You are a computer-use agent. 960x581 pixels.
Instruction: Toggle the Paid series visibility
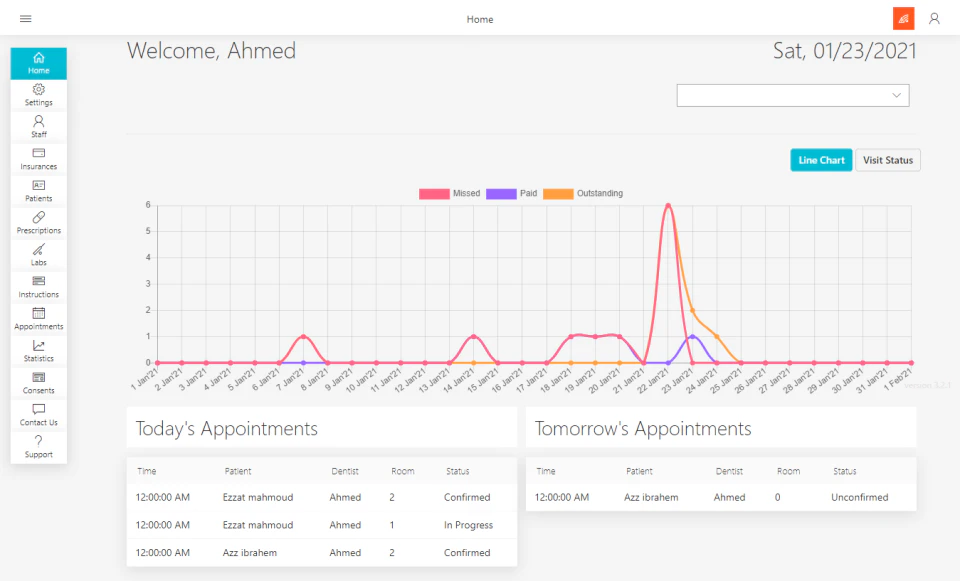516,194
